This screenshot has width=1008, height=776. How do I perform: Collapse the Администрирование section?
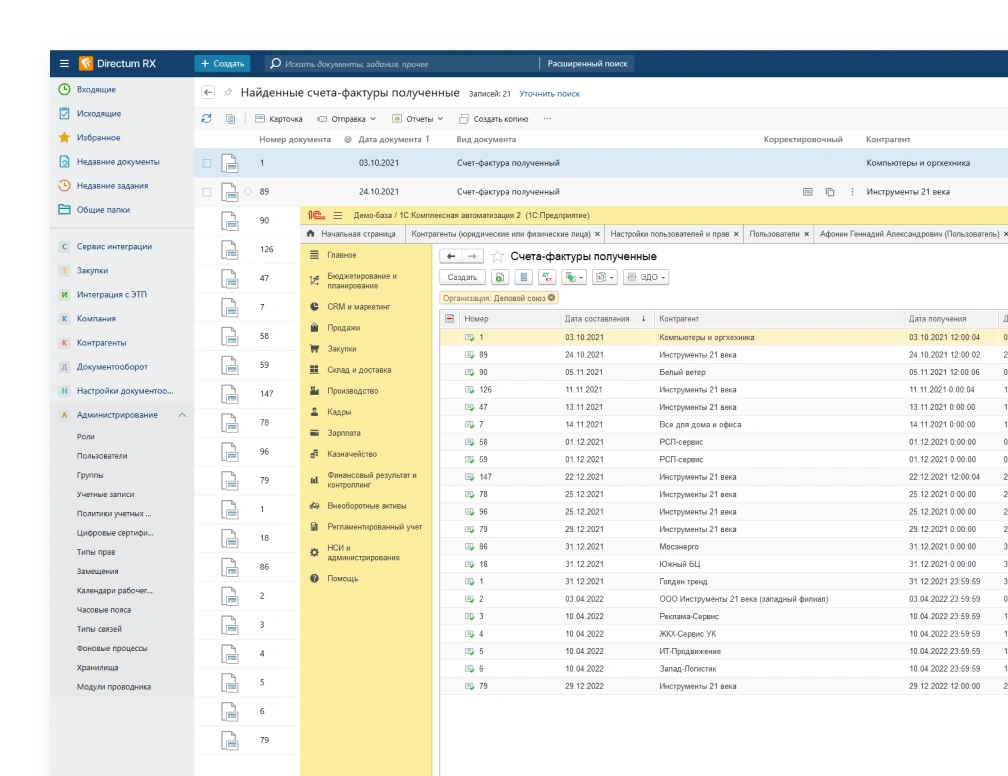click(182, 415)
